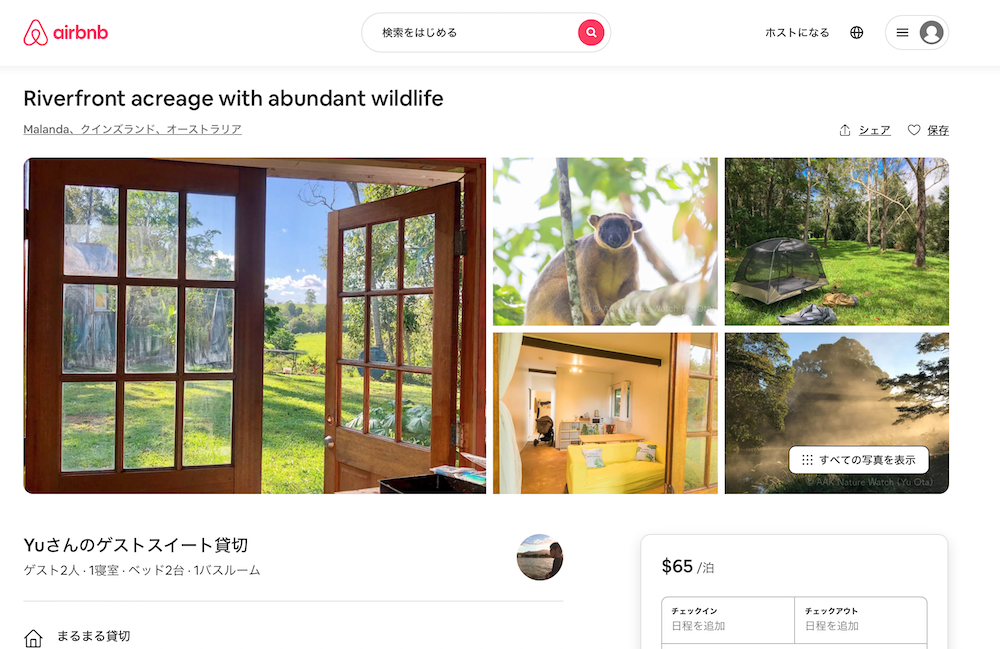The width and height of the screenshot is (1000, 649).
Task: Open the Malanda, Queensland location link
Action: (x=133, y=129)
